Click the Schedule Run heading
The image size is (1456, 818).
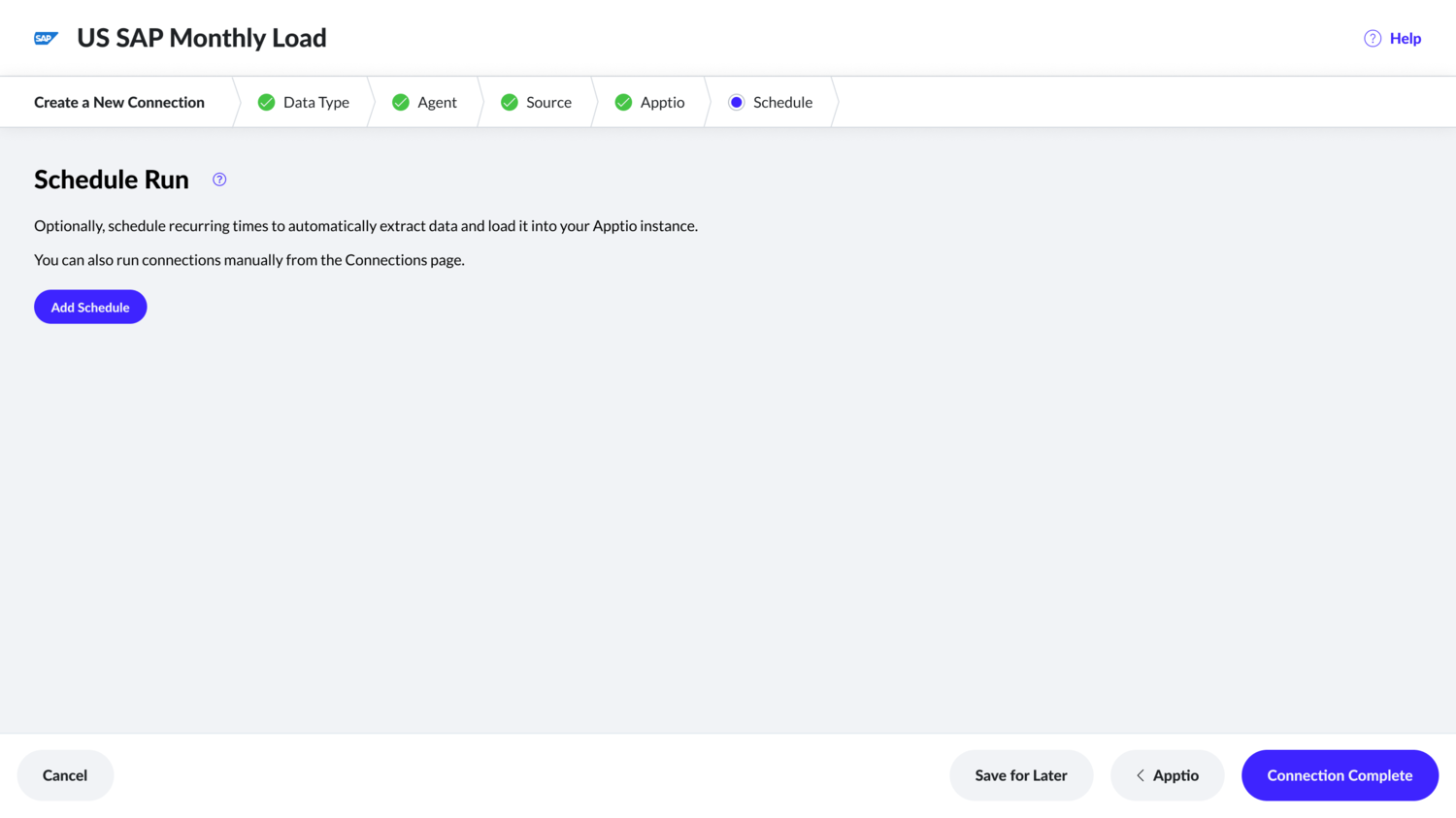[112, 180]
